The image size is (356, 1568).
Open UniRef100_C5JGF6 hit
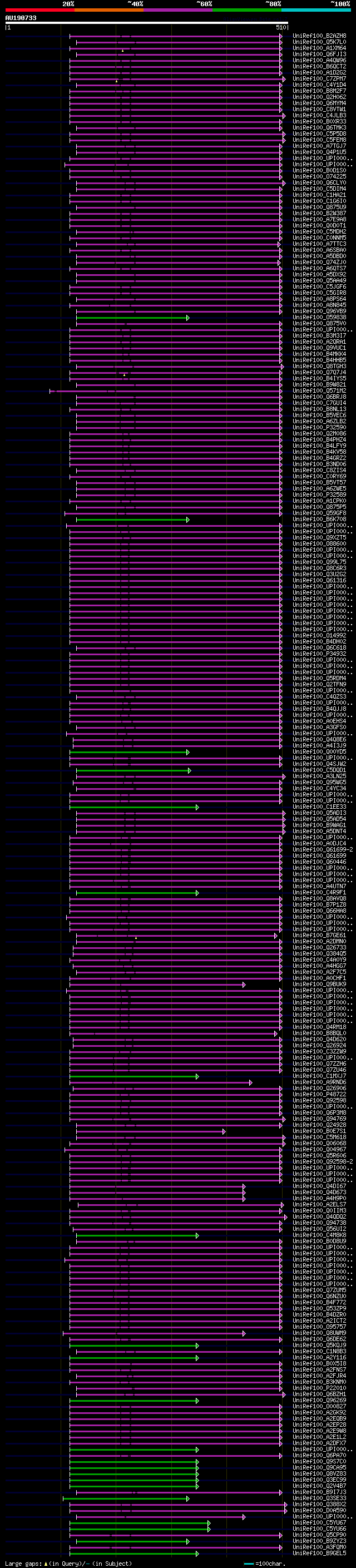click(x=319, y=286)
